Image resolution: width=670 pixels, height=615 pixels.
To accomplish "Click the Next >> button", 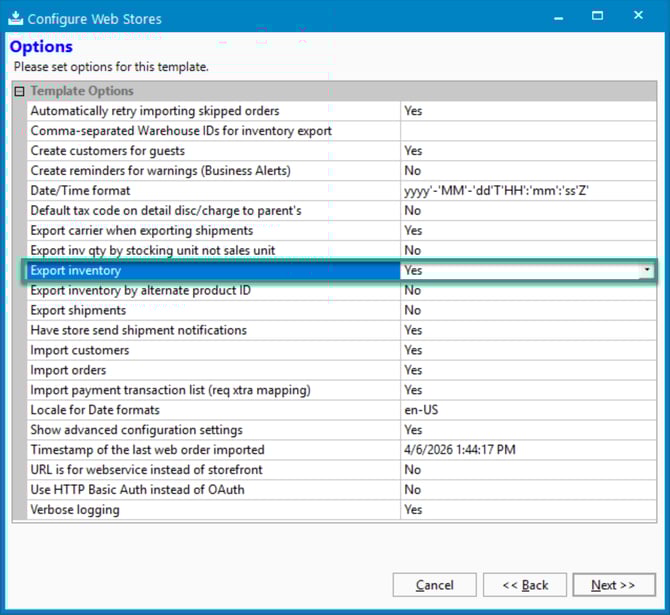I will click(612, 585).
